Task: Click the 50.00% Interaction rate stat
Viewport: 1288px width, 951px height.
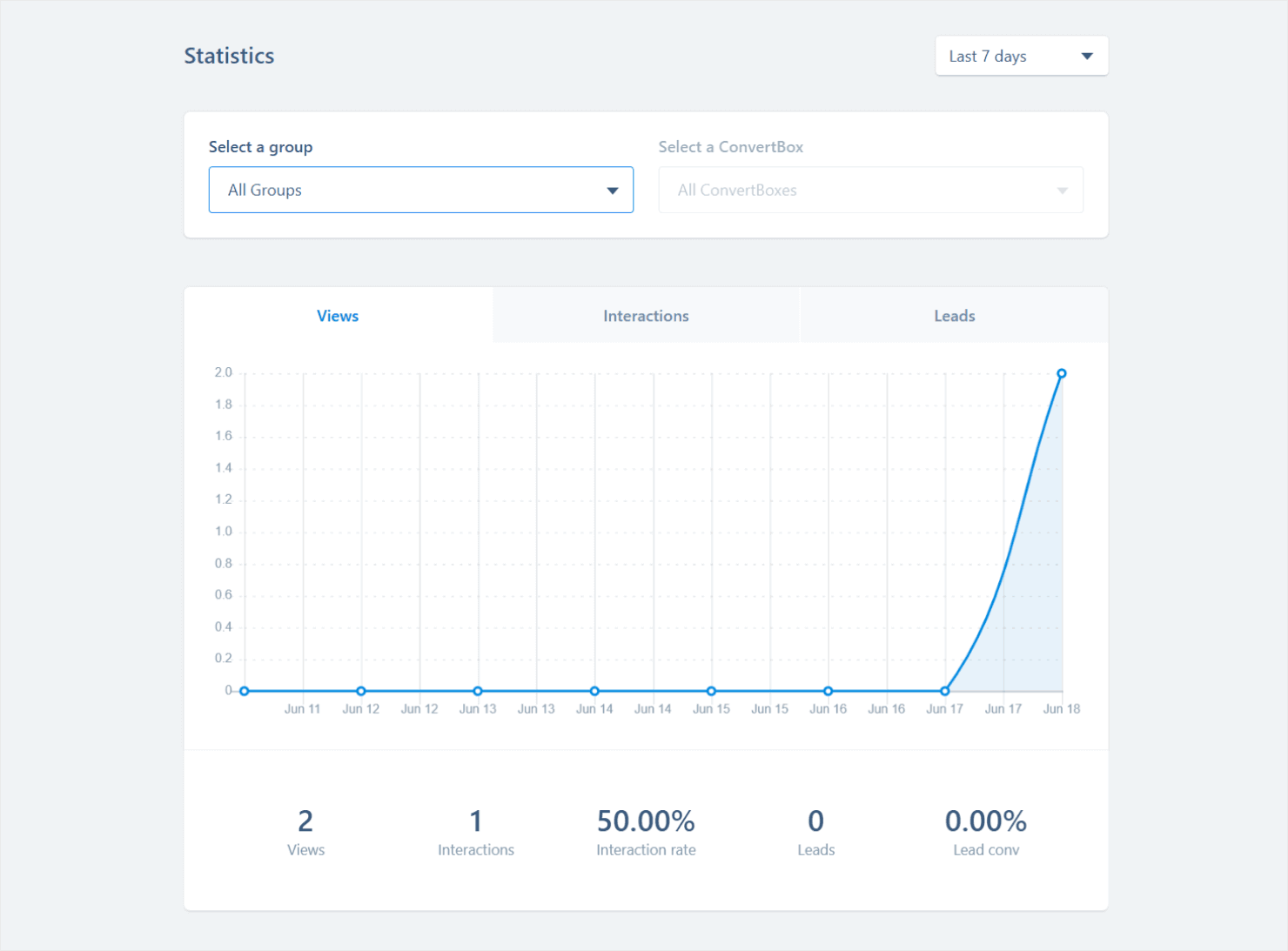Action: [646, 820]
